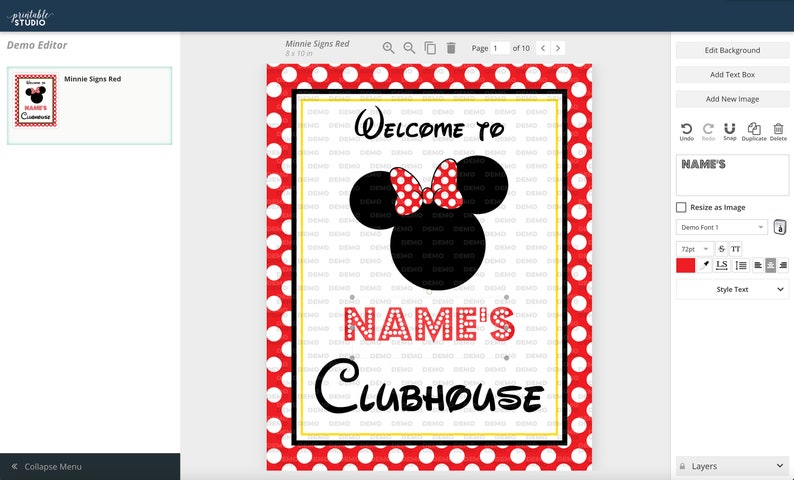
Task: Open the Demo Font 1 dropdown
Action: 722,227
